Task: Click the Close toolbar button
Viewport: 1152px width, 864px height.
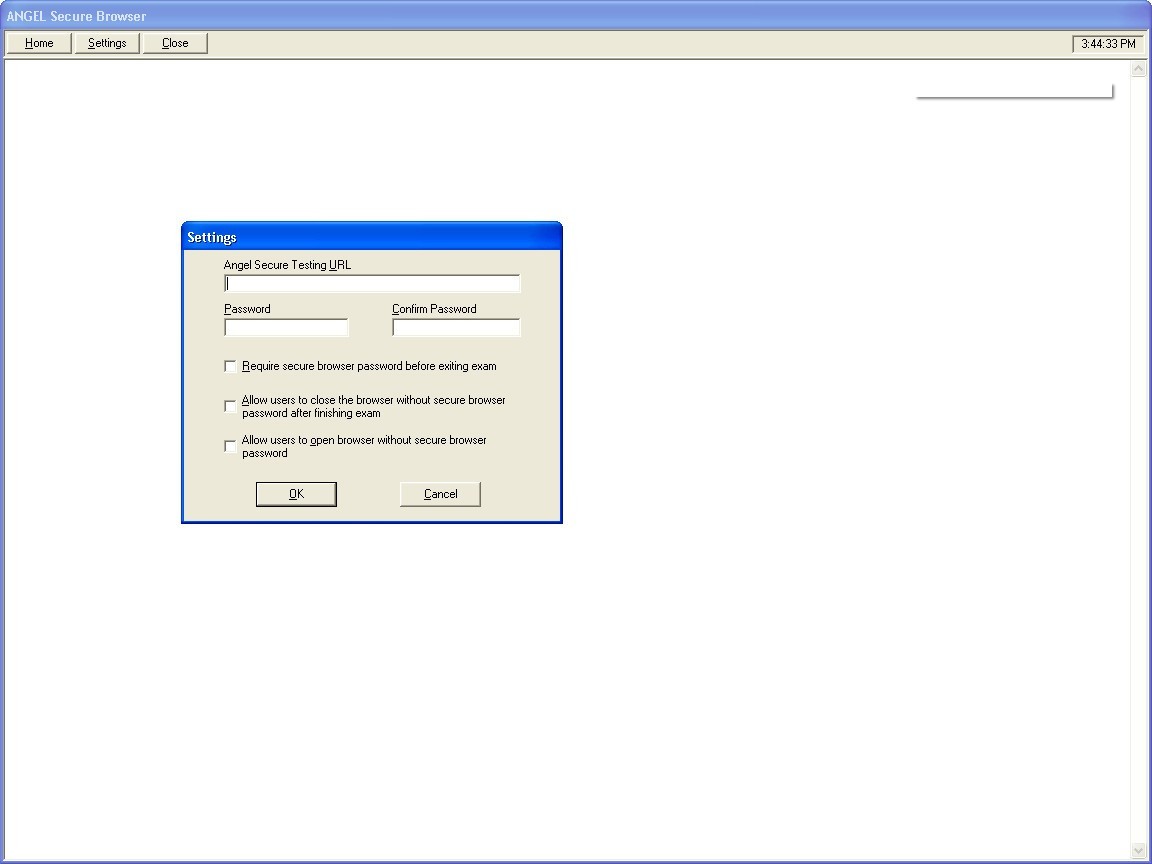Action: (x=174, y=43)
